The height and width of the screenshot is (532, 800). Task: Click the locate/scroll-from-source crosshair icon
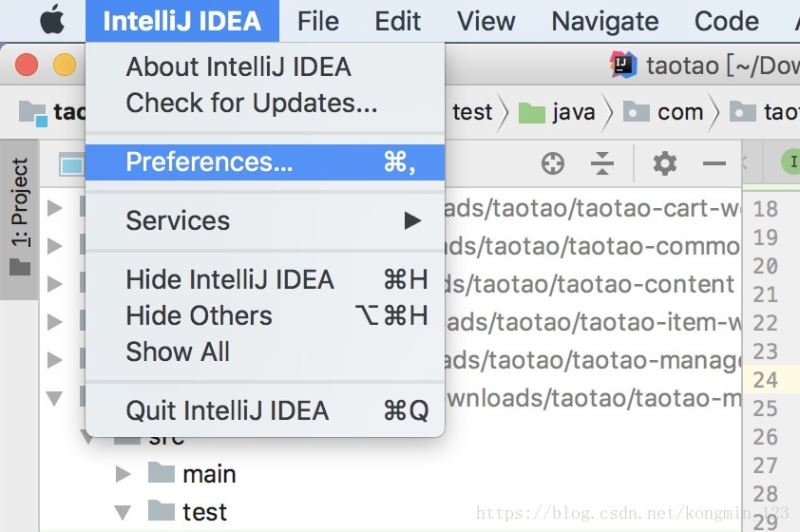[552, 163]
